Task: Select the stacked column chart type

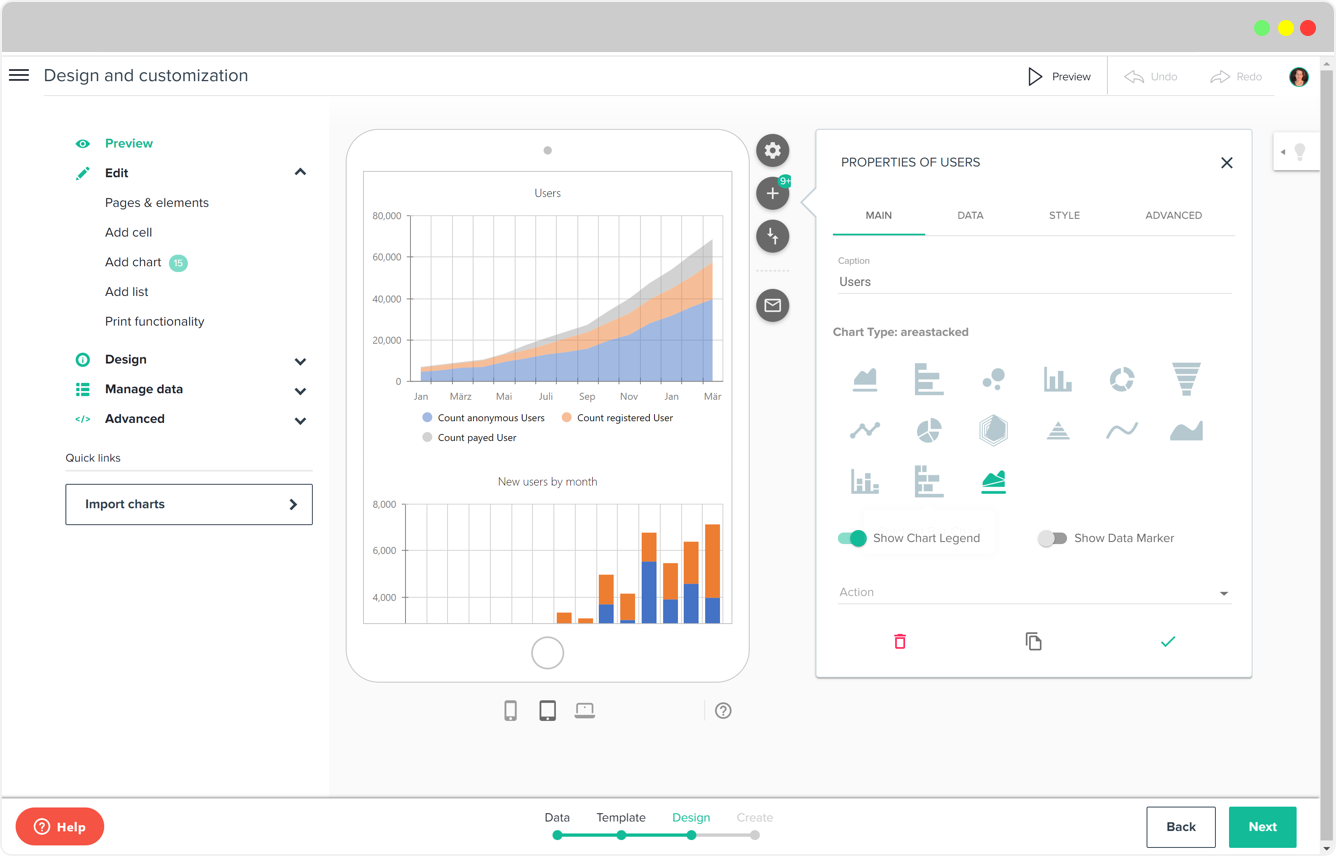Action: (865, 482)
